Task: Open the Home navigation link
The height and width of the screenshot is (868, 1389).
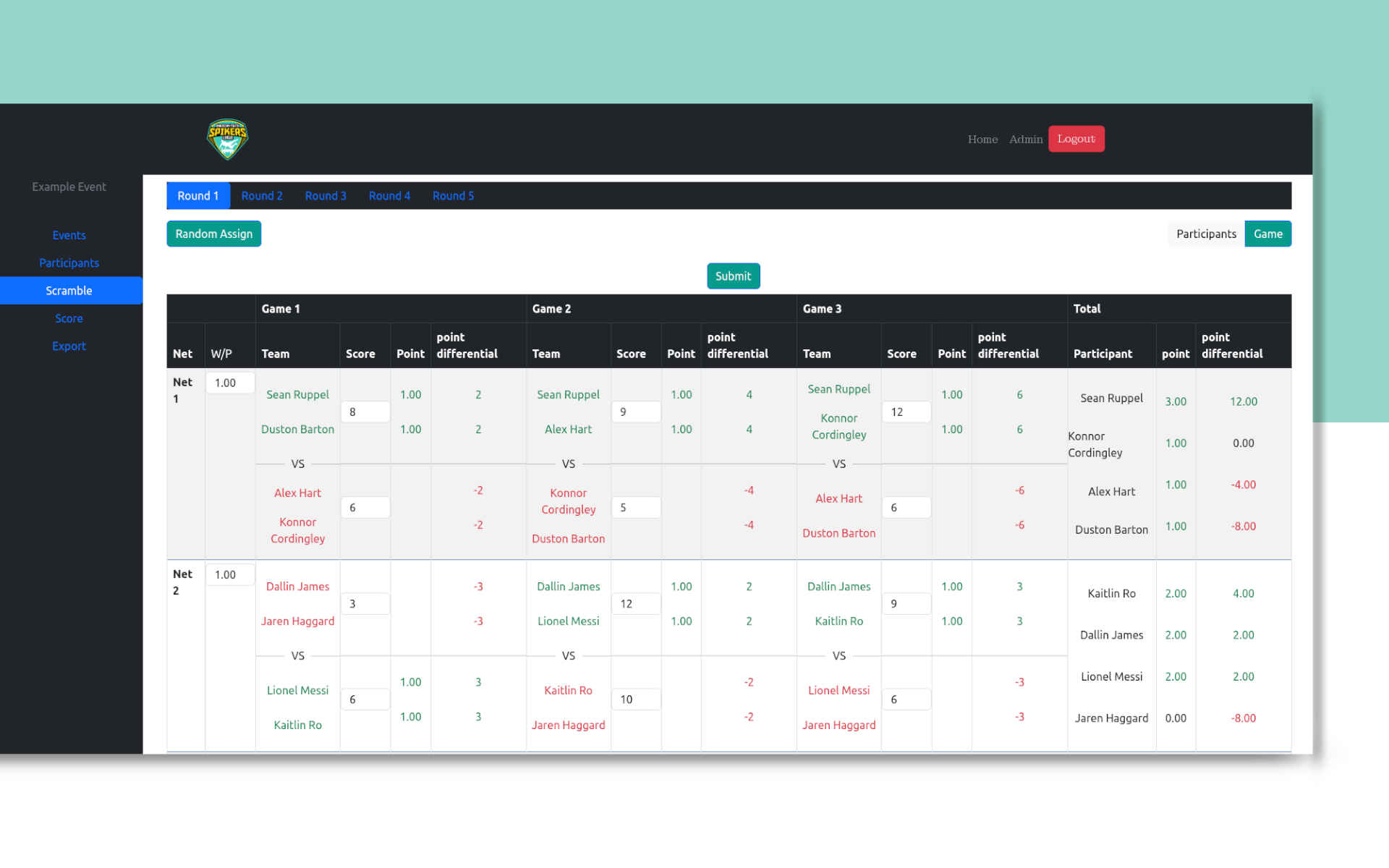Action: (982, 140)
